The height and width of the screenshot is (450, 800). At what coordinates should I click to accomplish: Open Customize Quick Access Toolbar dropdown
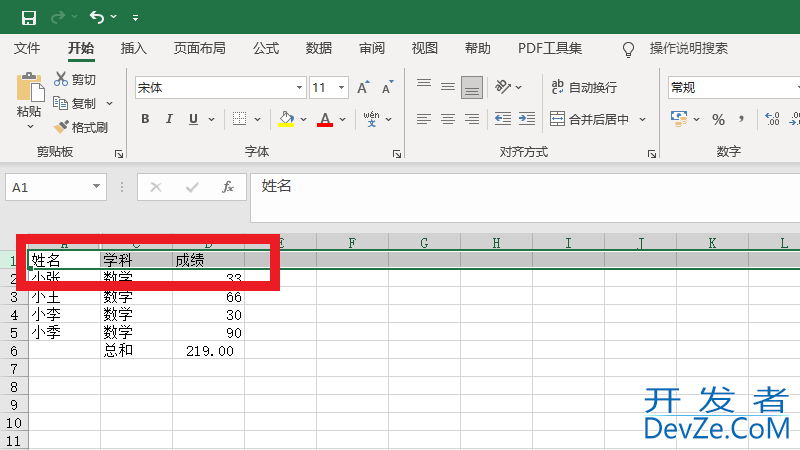tap(135, 18)
